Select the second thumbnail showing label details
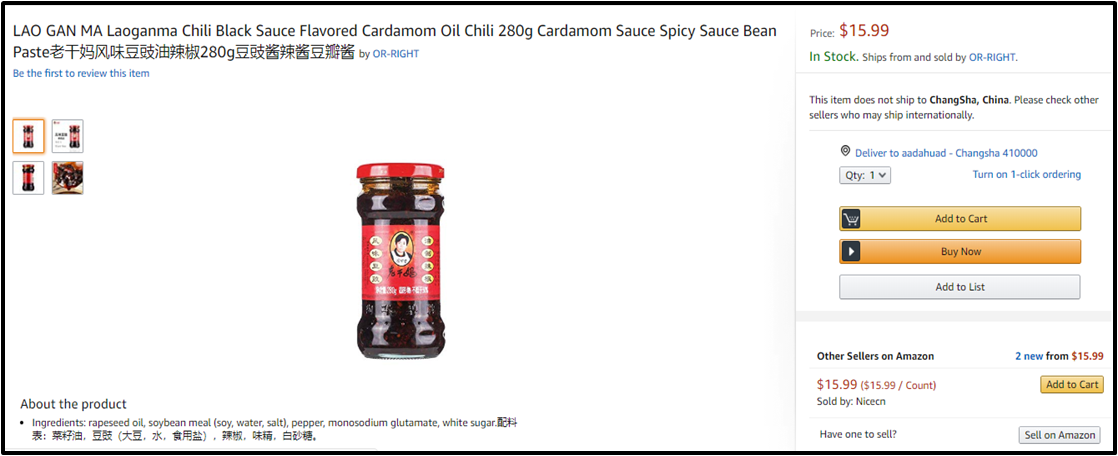Viewport: 1118px width, 456px height. (68, 136)
